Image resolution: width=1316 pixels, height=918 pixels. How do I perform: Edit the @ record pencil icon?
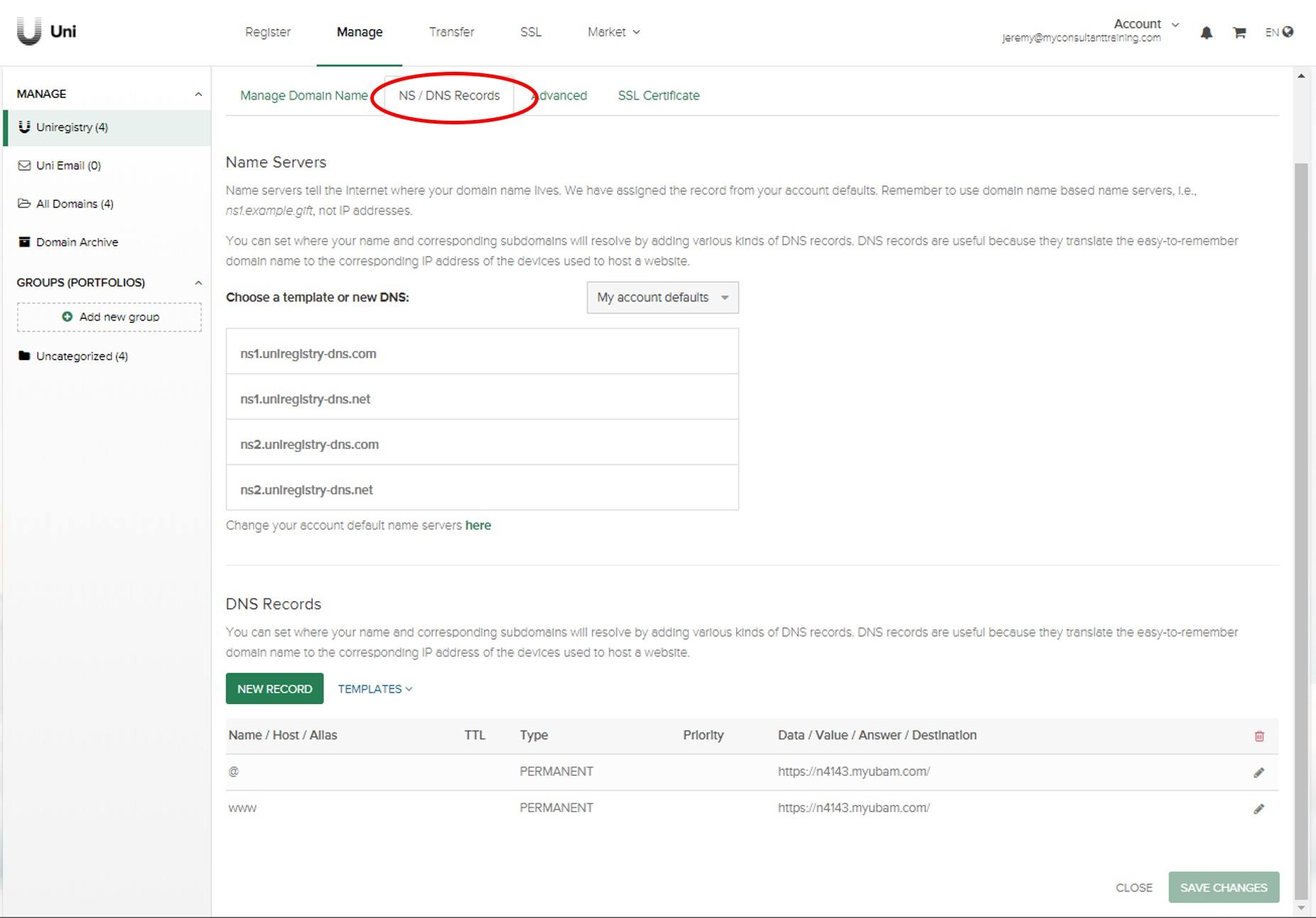[x=1258, y=772]
